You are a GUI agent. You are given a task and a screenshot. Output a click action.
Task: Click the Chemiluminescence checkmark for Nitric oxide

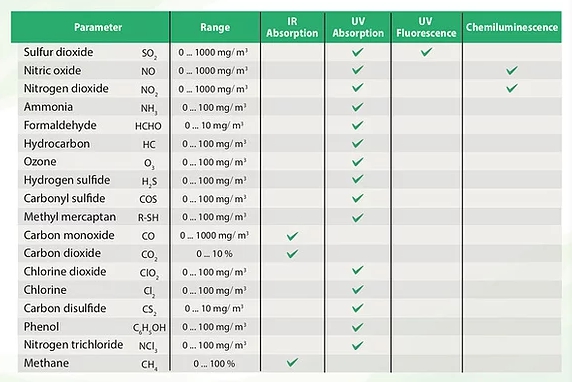coord(512,70)
